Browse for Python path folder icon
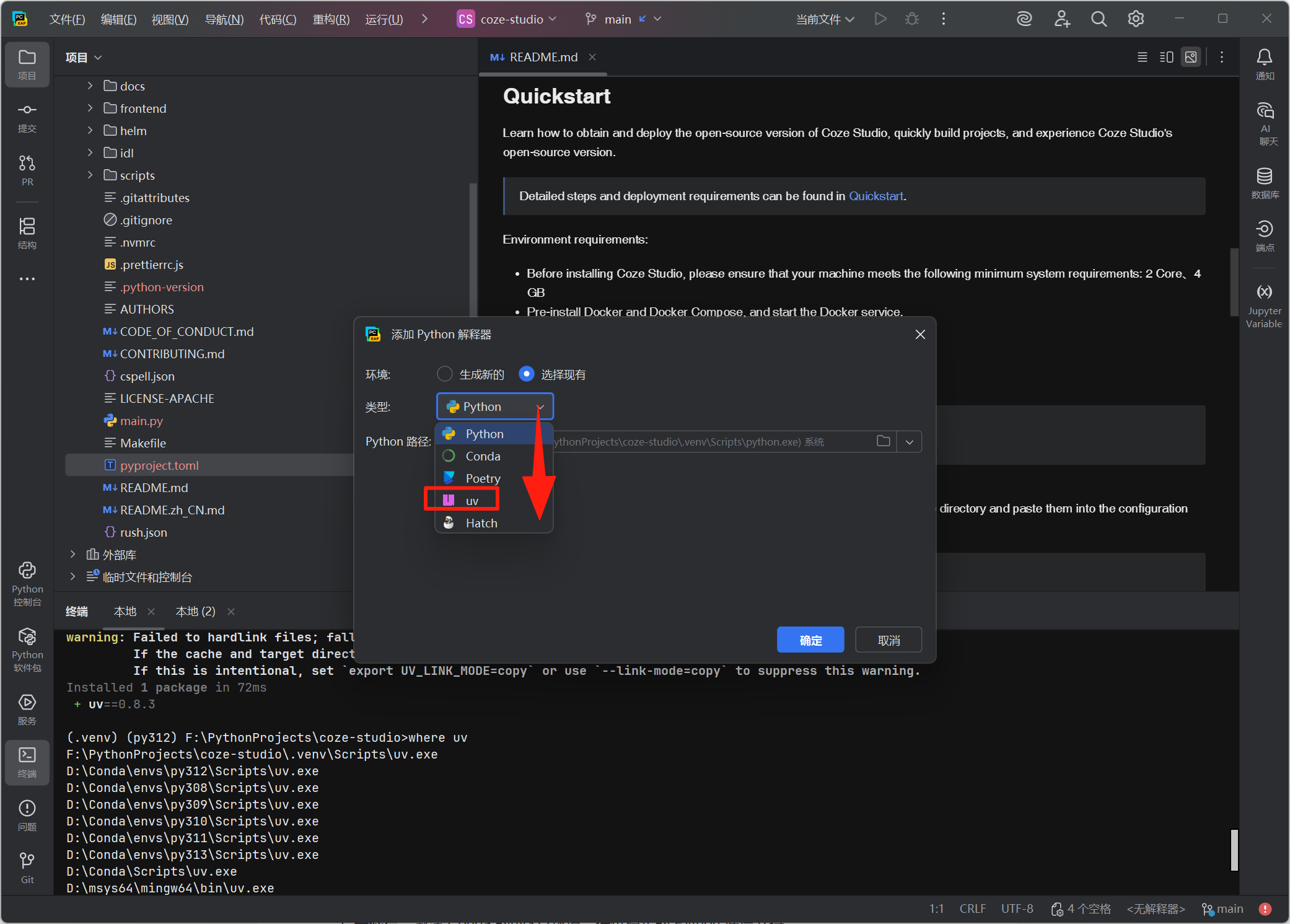This screenshot has height=924, width=1290. click(884, 441)
